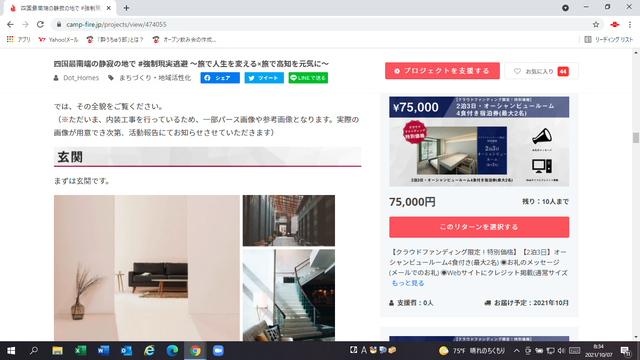Open the Chrome three-dot menu
Screen dimensions: 640x360
pos(630,24)
